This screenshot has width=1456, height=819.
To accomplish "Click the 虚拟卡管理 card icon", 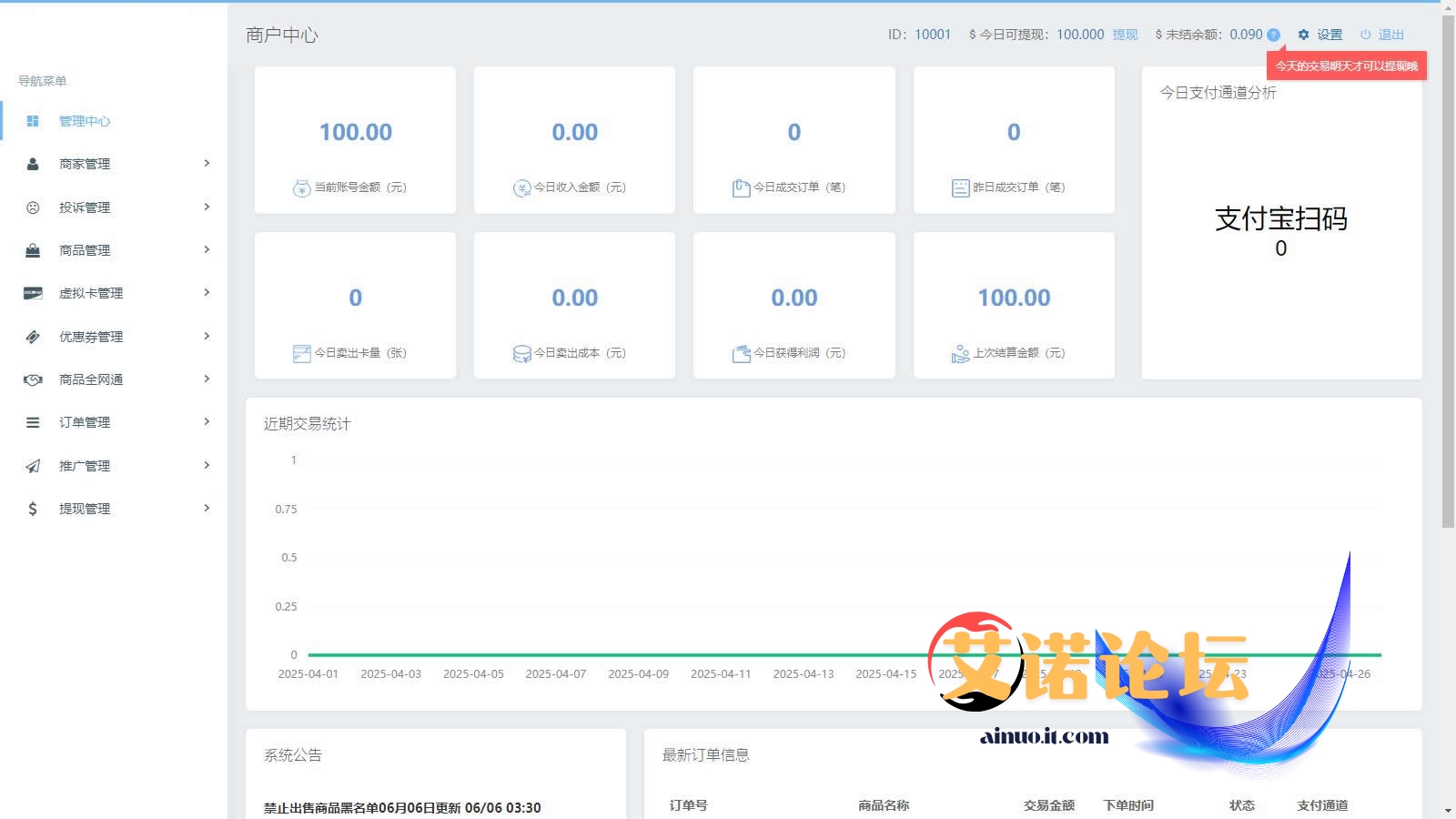I will 33,293.
